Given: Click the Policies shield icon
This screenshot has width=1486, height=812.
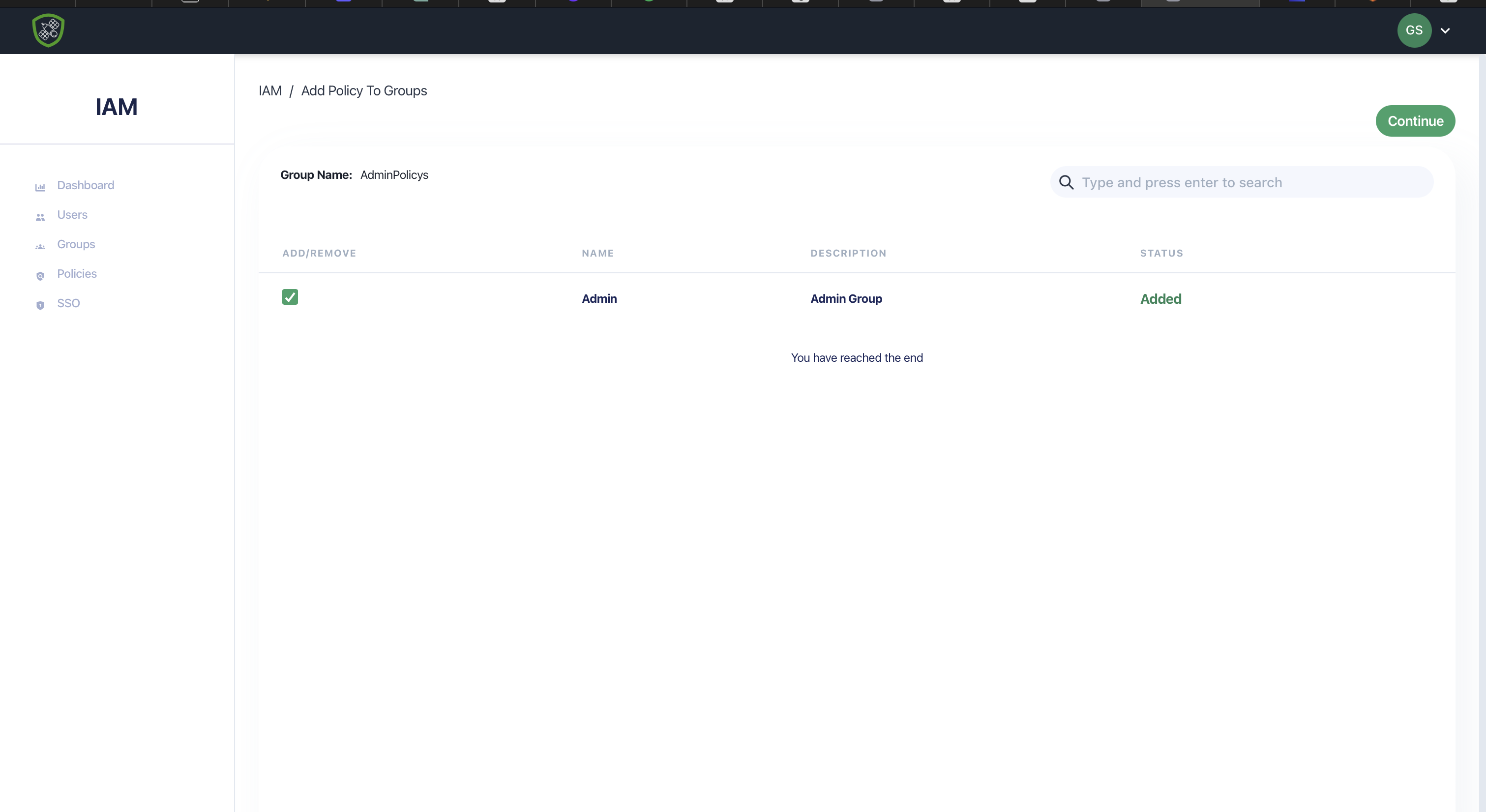Looking at the screenshot, I should click(40, 276).
